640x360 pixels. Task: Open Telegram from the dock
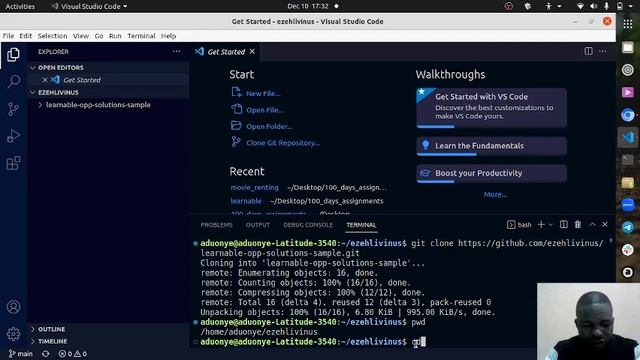(628, 227)
